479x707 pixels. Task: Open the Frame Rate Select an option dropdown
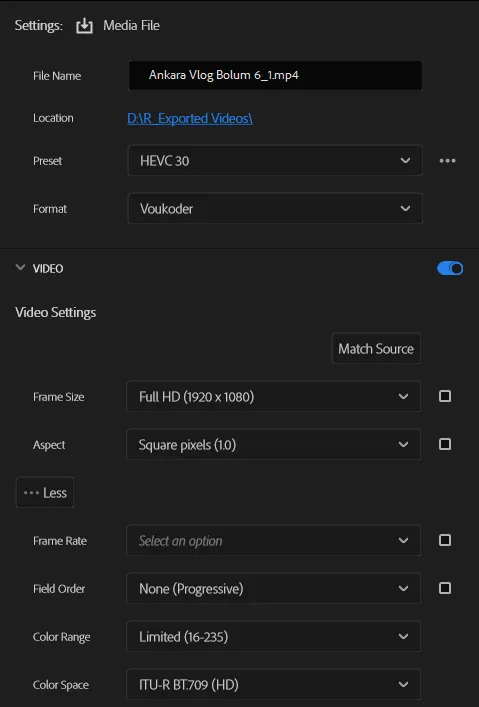click(x=273, y=540)
